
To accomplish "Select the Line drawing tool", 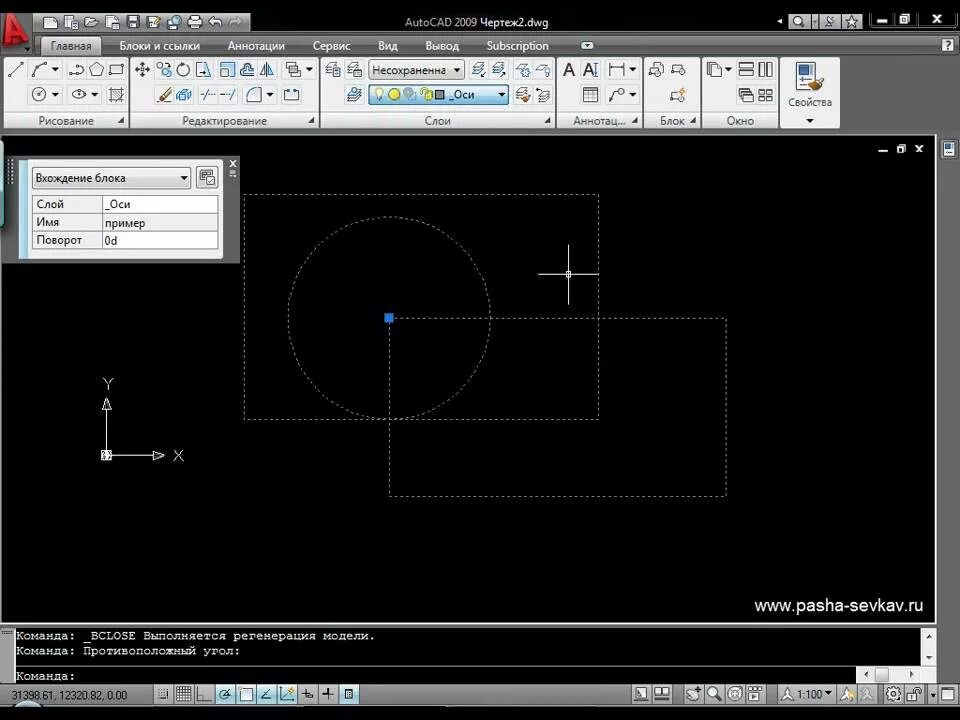I will point(15,70).
